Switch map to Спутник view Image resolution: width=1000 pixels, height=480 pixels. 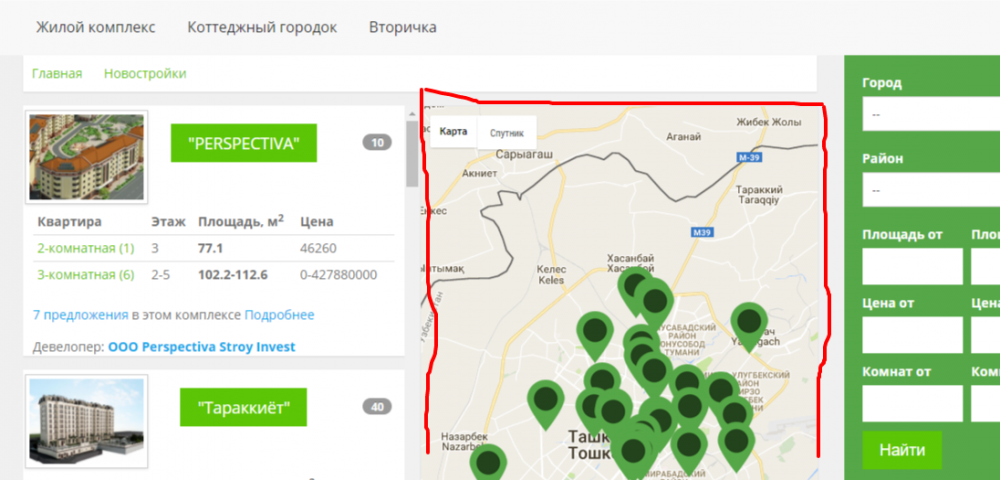click(506, 133)
